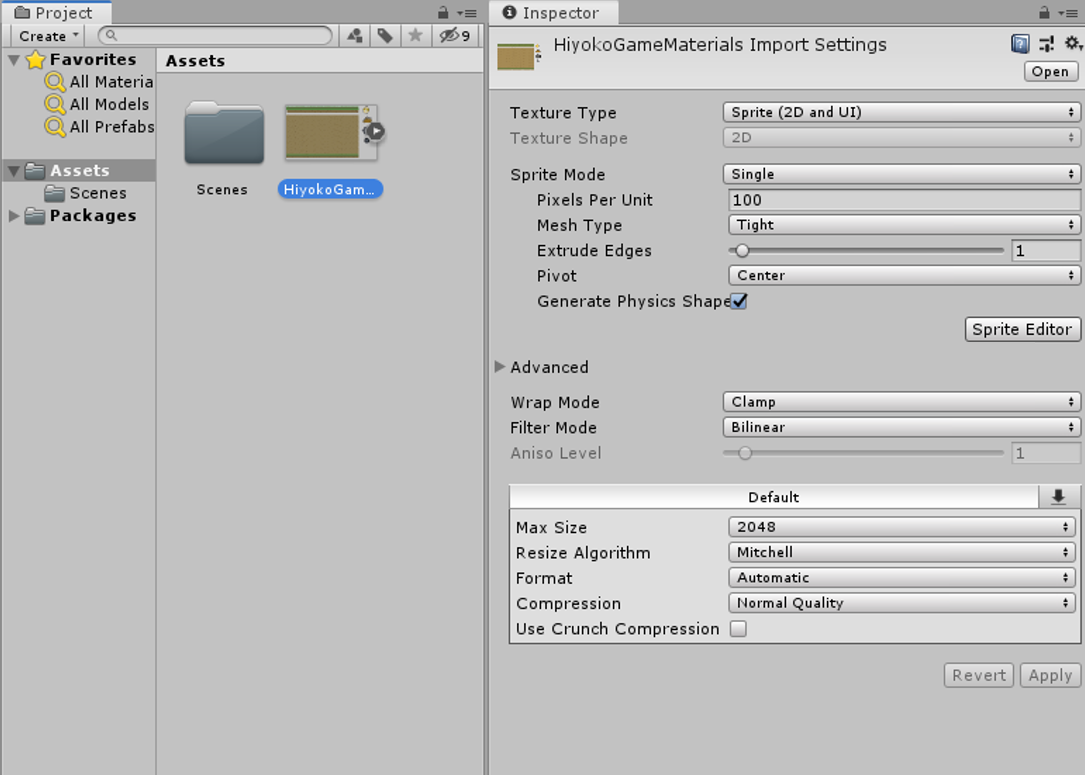Open the search by type filter

click(x=354, y=35)
